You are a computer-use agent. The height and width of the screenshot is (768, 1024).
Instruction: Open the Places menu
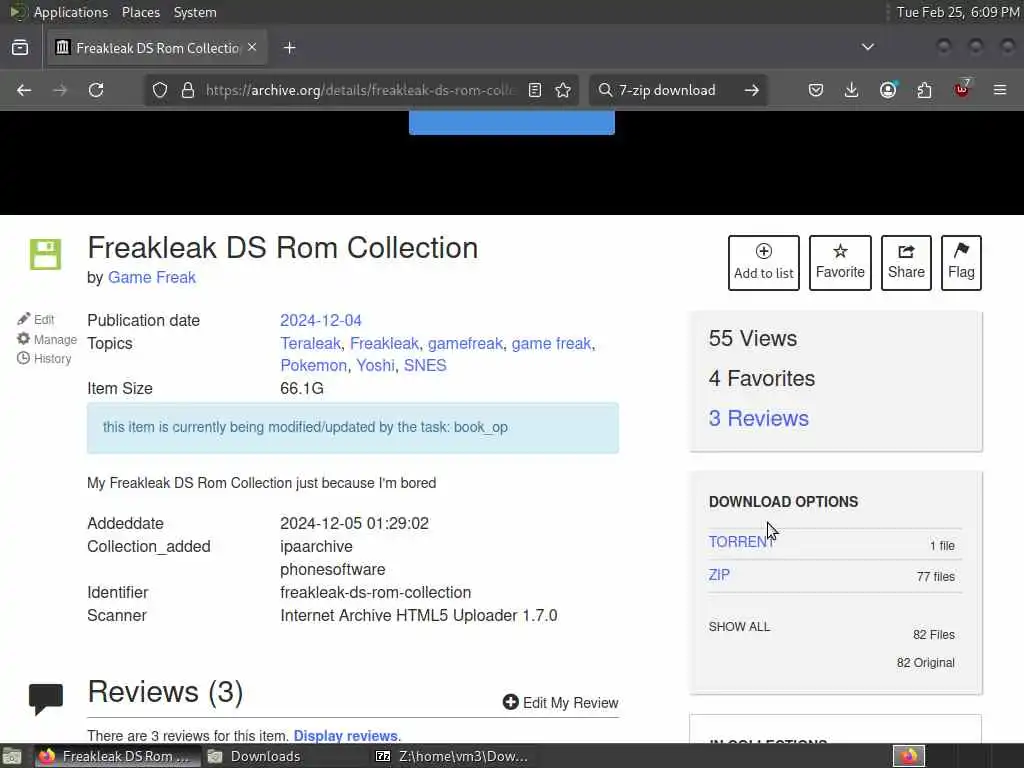[141, 12]
